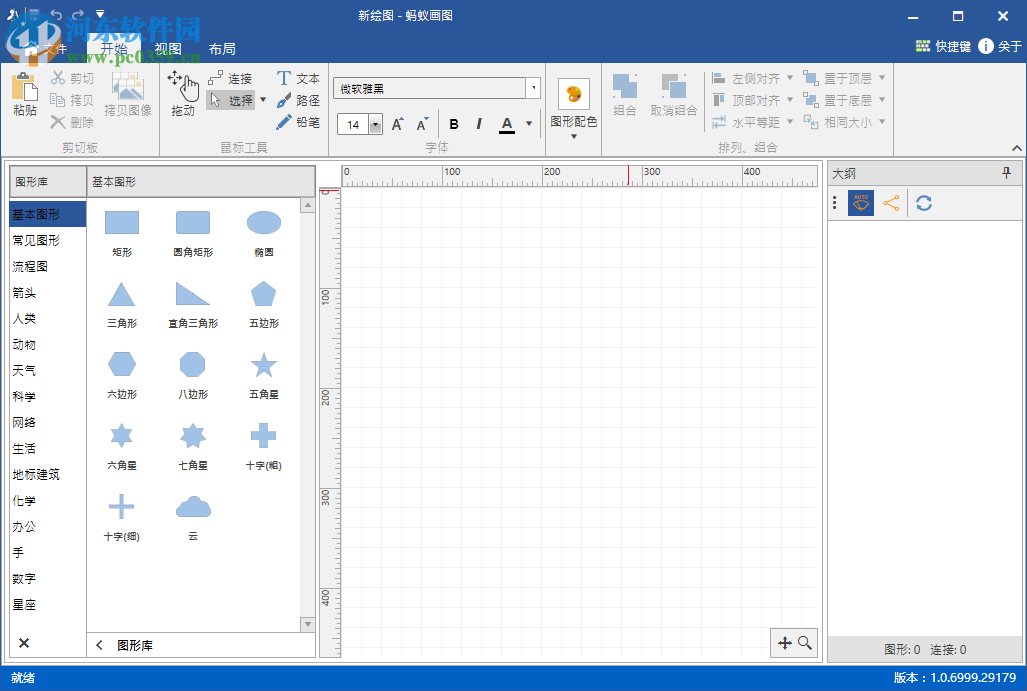Switch to the View (视图) tab
Screen dimensions: 1027x691
coord(168,48)
